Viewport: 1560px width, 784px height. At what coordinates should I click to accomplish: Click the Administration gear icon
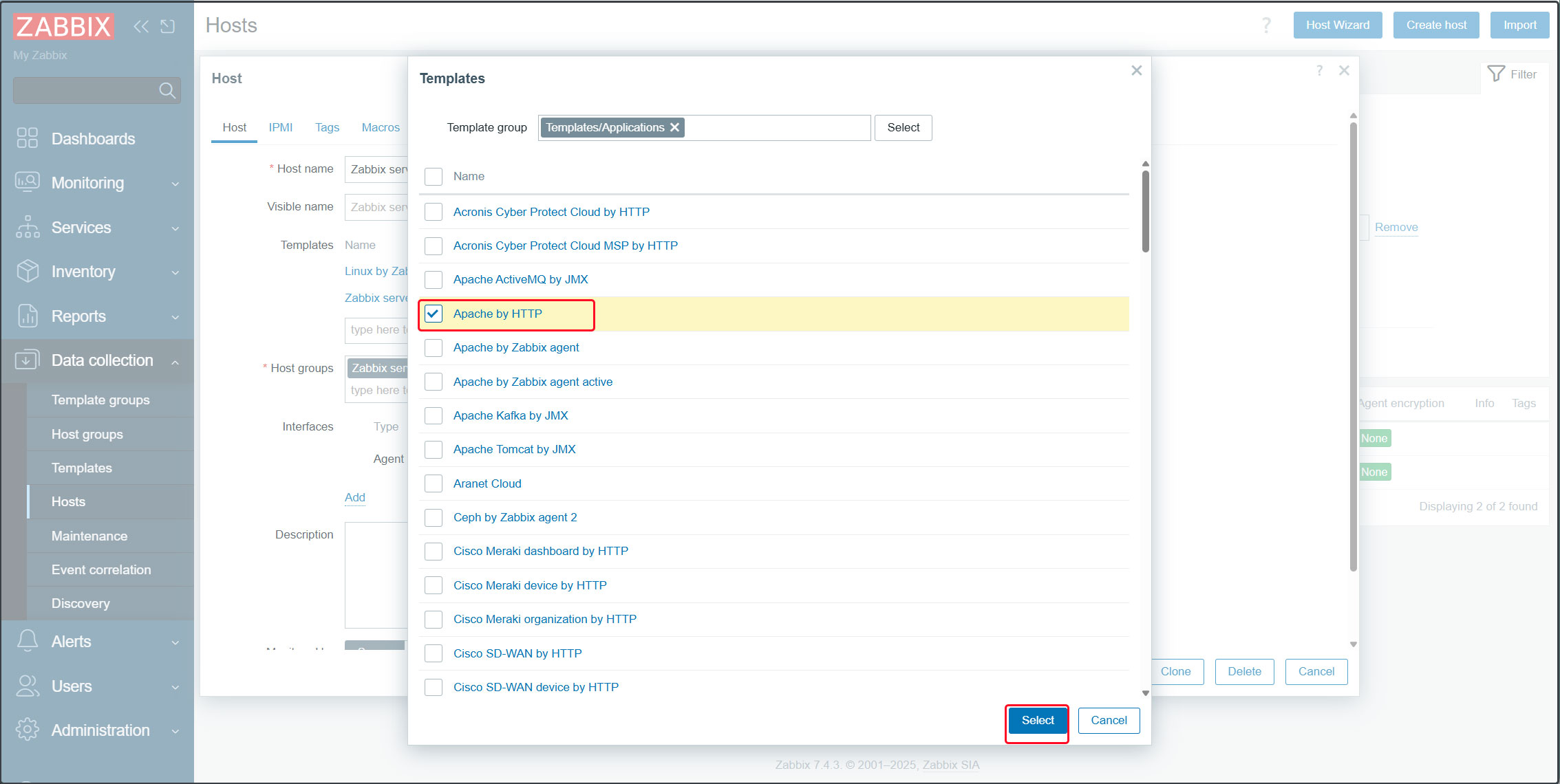pos(28,730)
